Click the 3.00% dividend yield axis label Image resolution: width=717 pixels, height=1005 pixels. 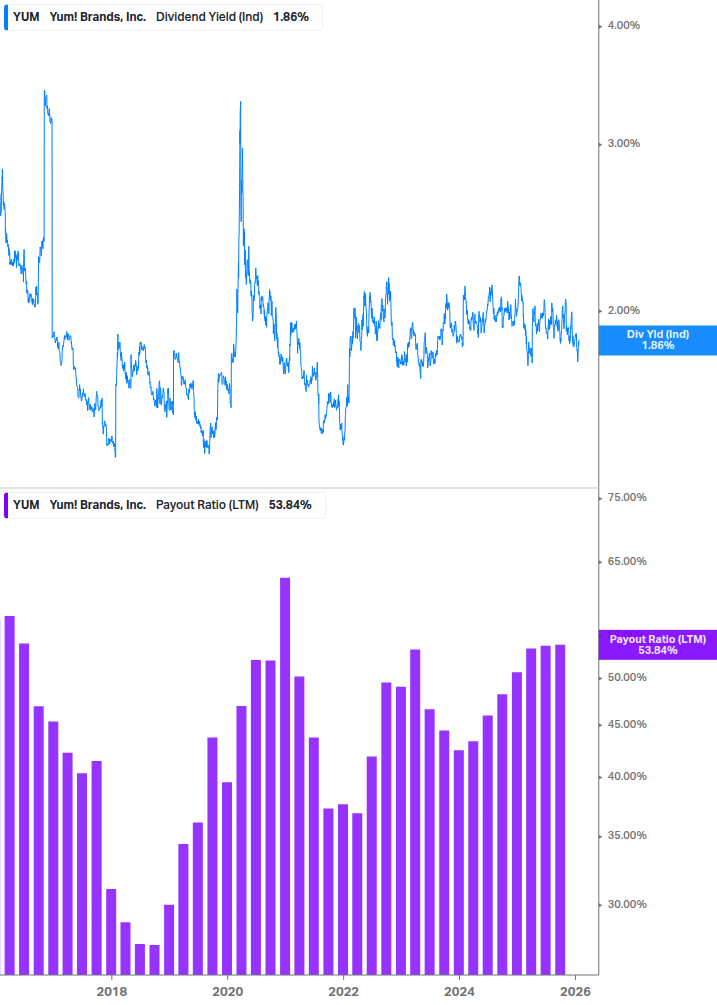tap(623, 144)
